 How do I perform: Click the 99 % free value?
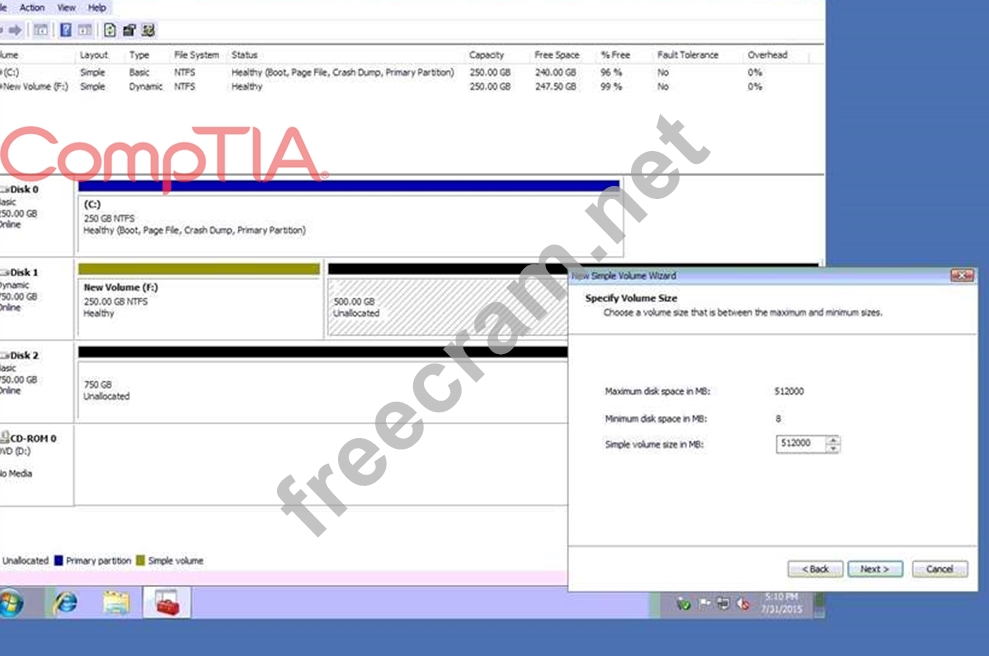click(x=611, y=86)
